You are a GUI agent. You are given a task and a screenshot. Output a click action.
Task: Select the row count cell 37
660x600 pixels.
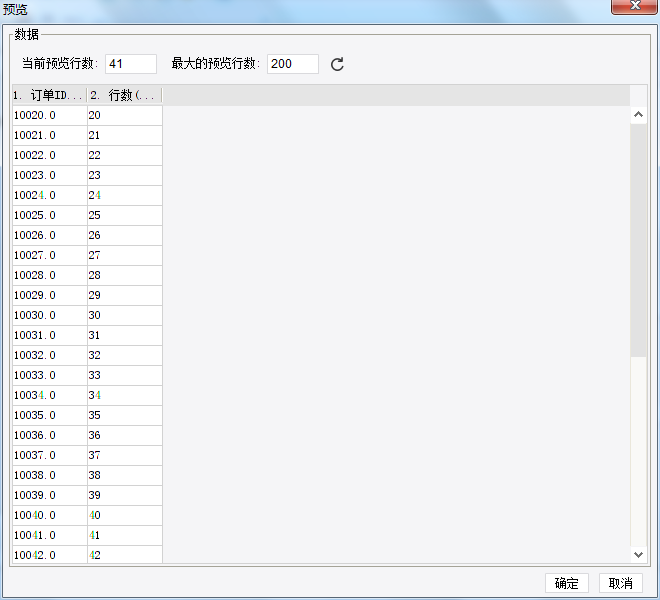[x=125, y=455]
